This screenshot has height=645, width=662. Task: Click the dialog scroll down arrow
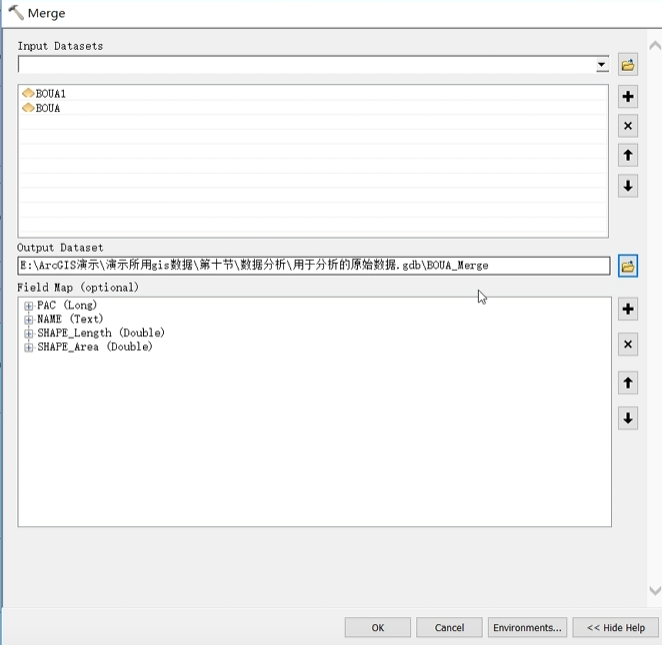[x=655, y=591]
